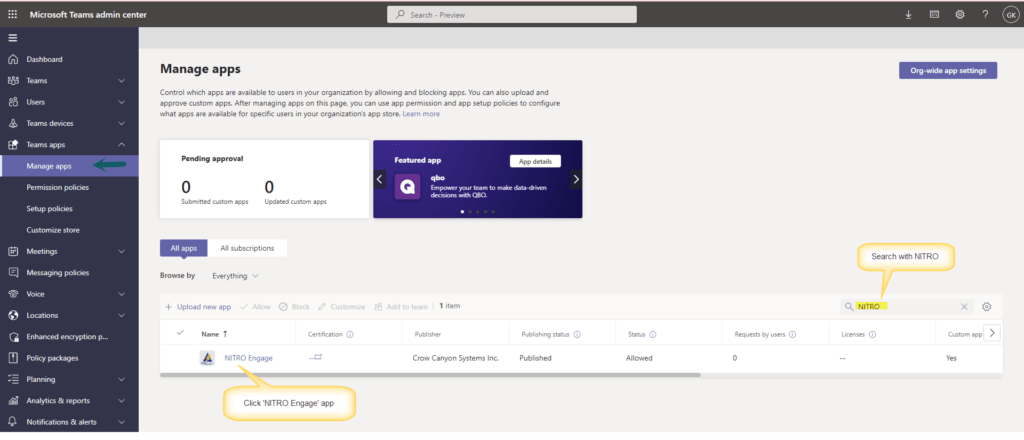Show Status column info icon
This screenshot has height=440, width=1024.
tap(653, 334)
